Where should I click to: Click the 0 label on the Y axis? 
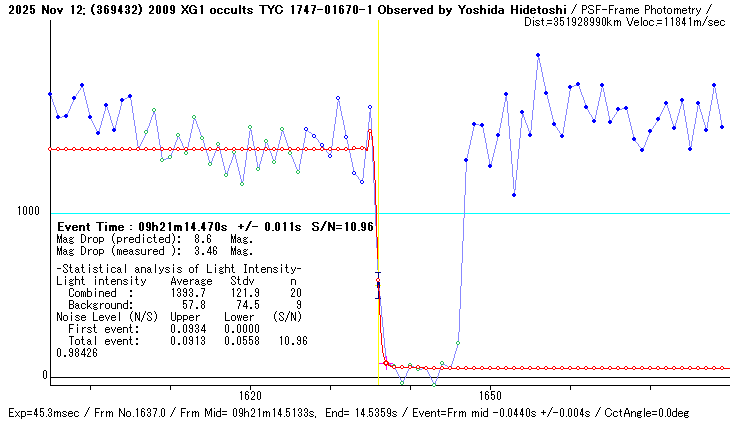click(43, 375)
